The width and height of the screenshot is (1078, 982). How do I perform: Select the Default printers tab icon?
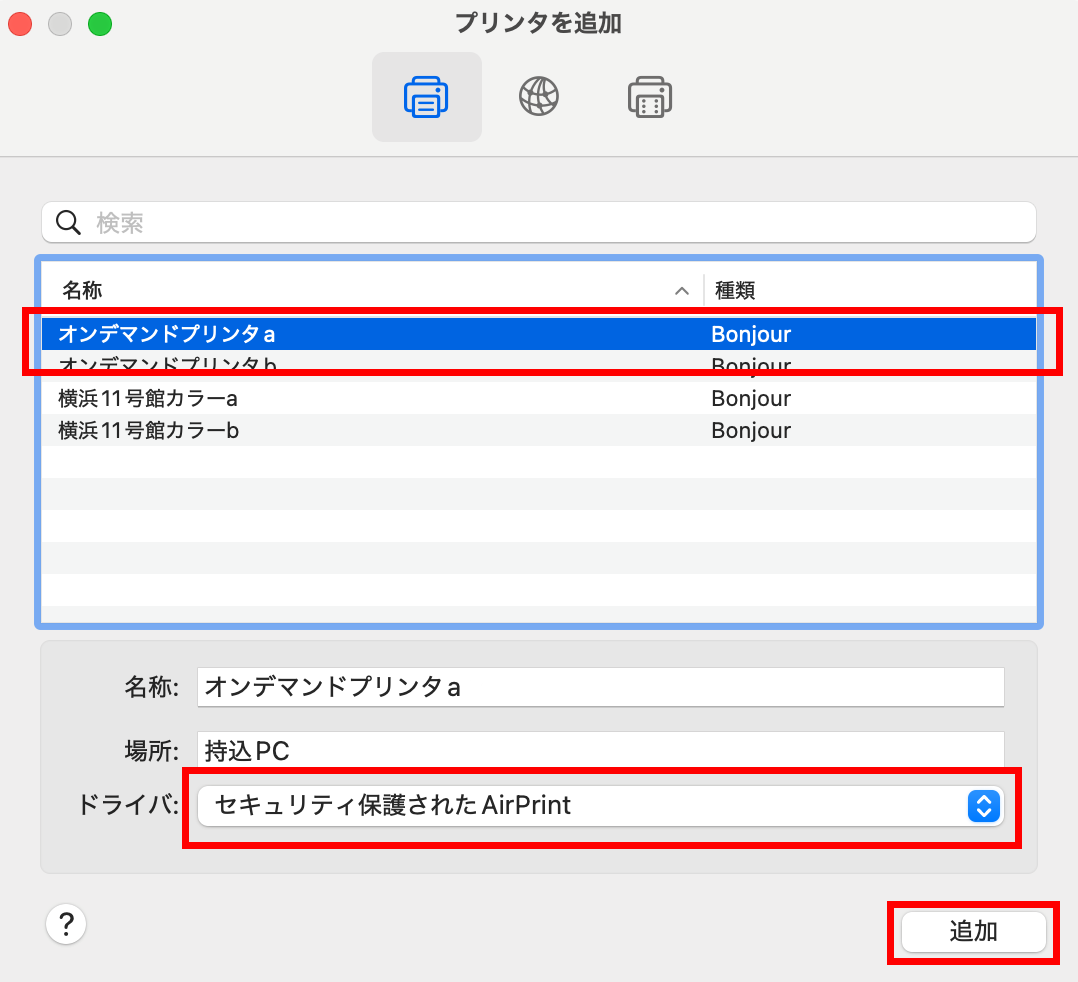426,97
